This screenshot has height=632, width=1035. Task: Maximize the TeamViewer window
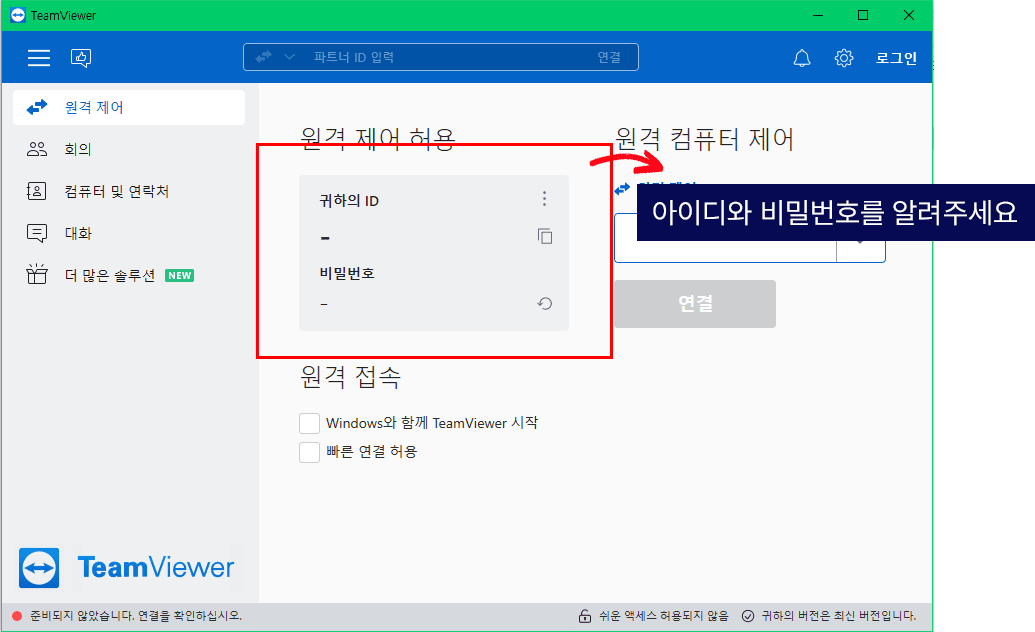pos(863,15)
